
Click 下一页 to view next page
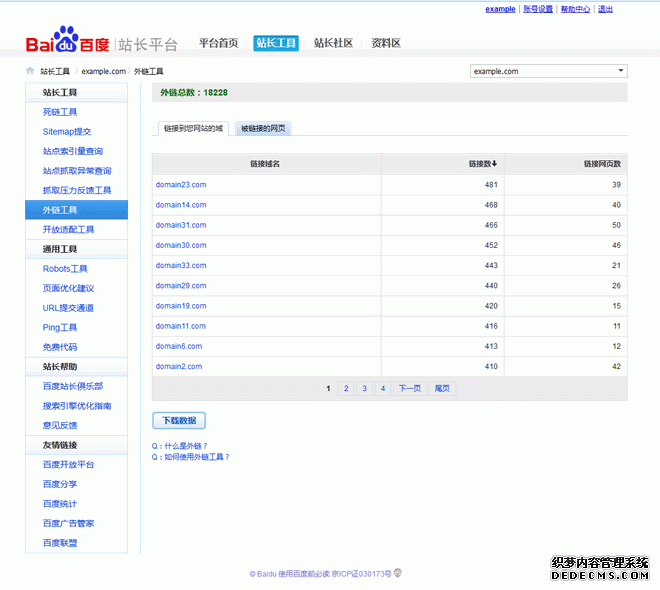409,388
